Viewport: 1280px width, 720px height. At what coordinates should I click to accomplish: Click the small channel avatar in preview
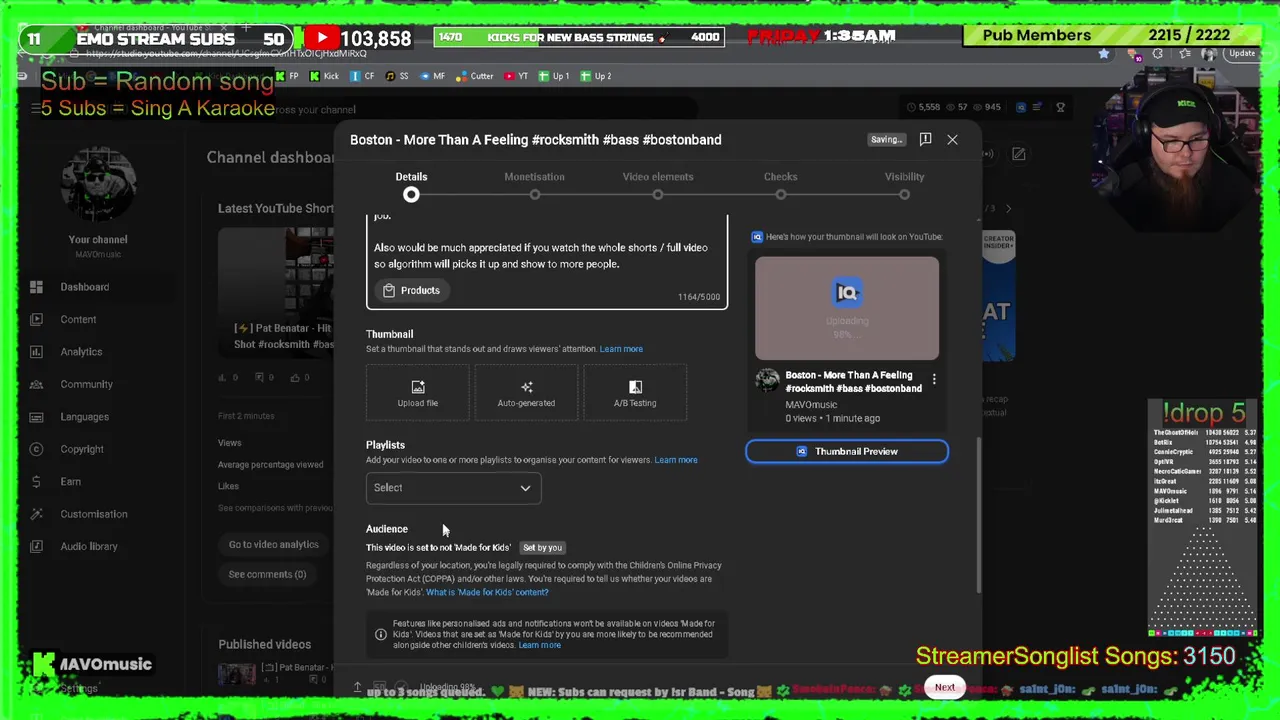pos(767,380)
